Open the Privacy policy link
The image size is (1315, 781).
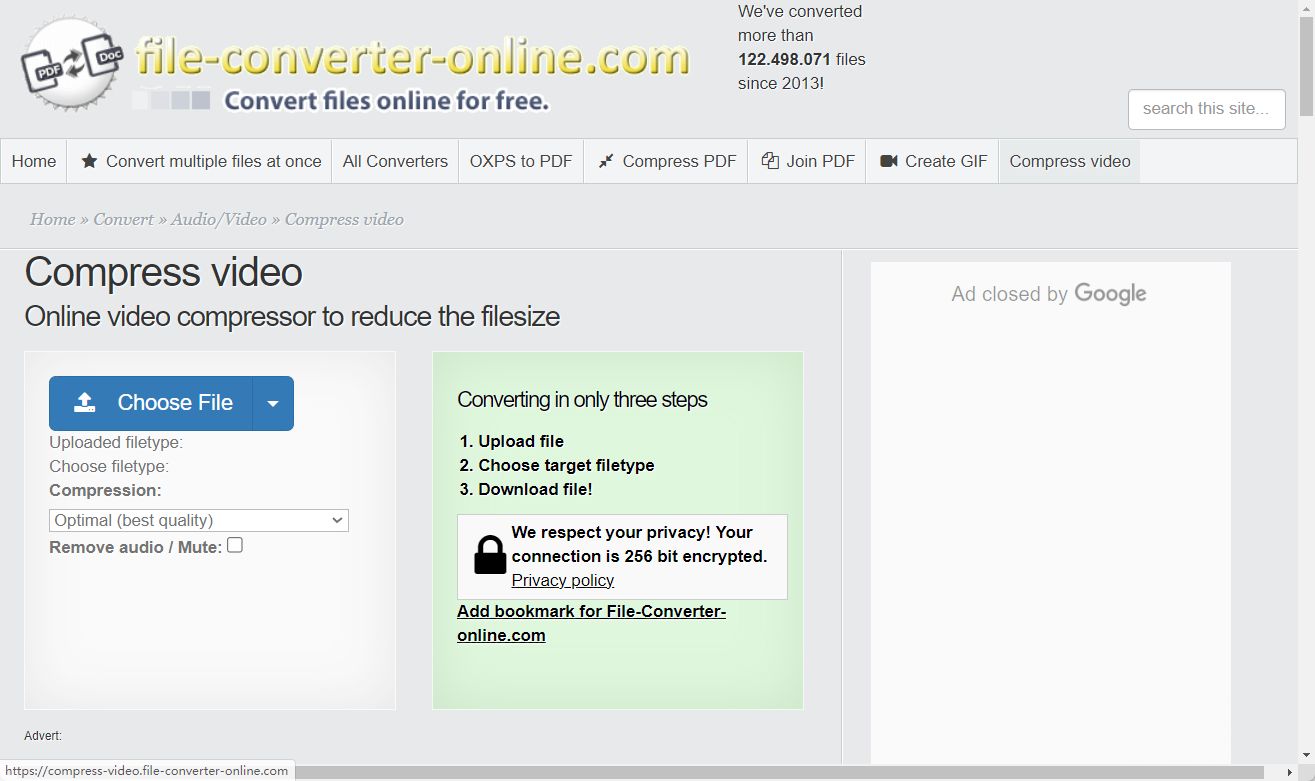563,580
